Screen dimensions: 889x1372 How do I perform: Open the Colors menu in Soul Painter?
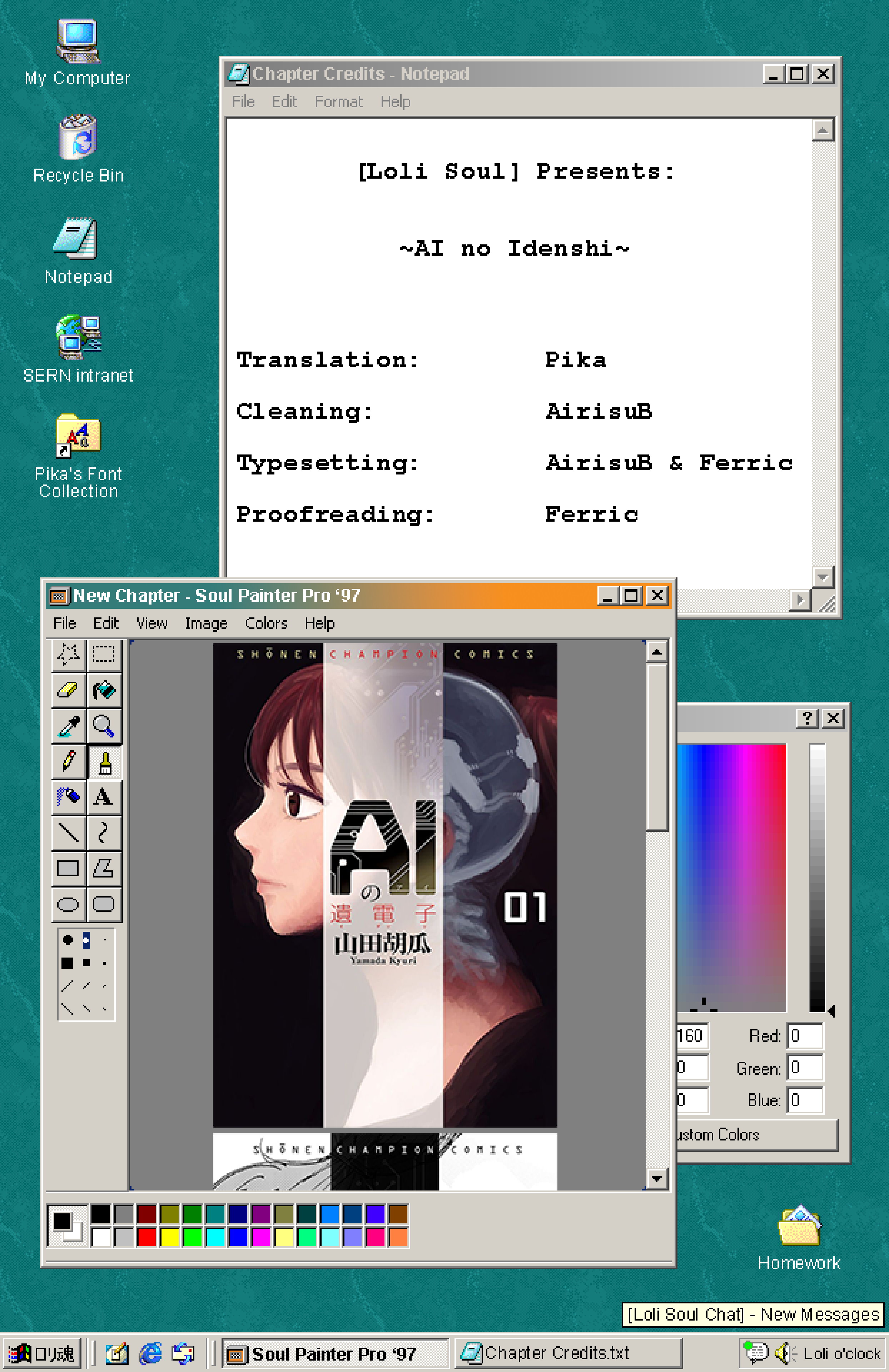[x=266, y=623]
